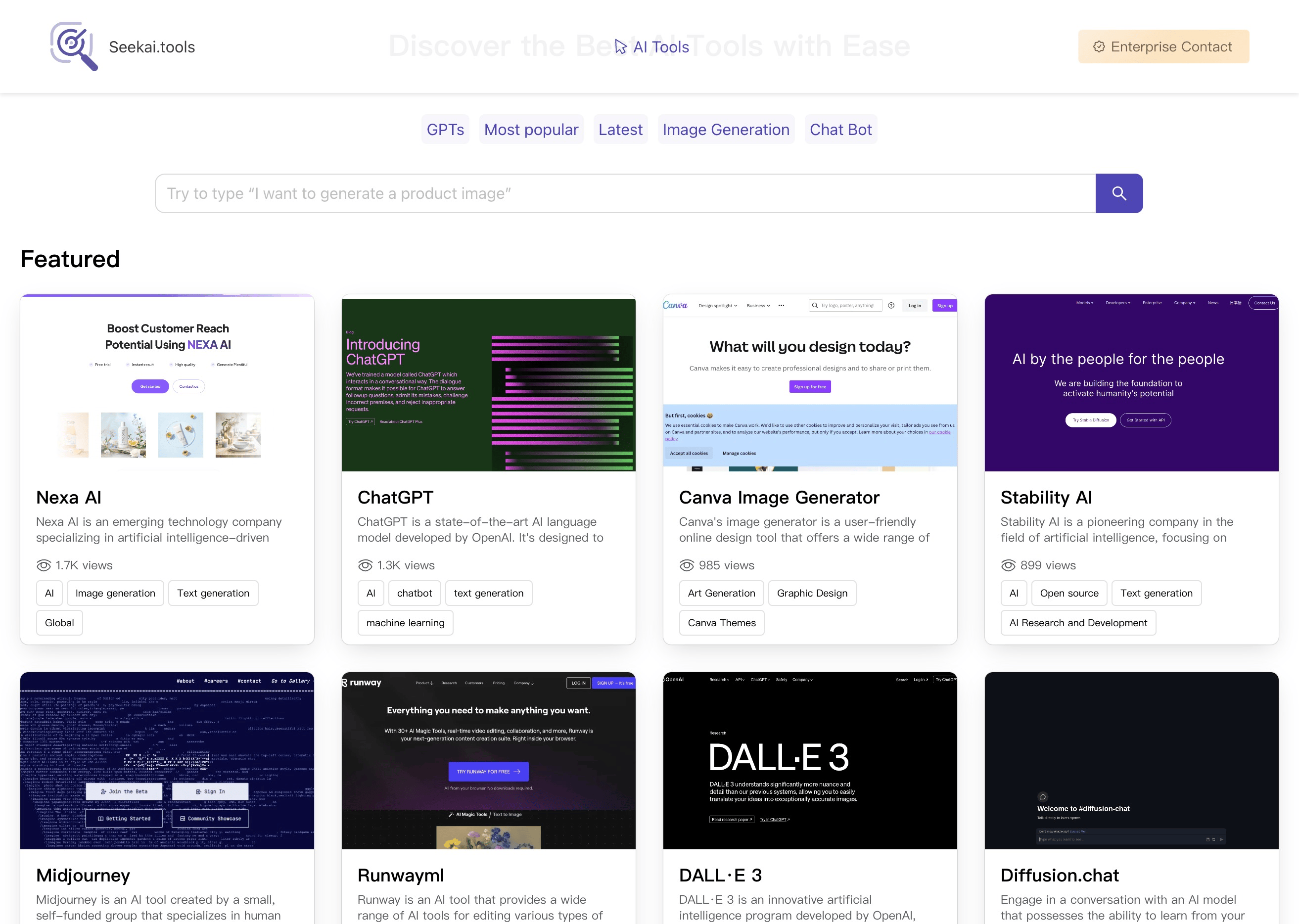Image resolution: width=1299 pixels, height=924 pixels.
Task: Open the Stability AI title link
Action: click(x=1046, y=497)
